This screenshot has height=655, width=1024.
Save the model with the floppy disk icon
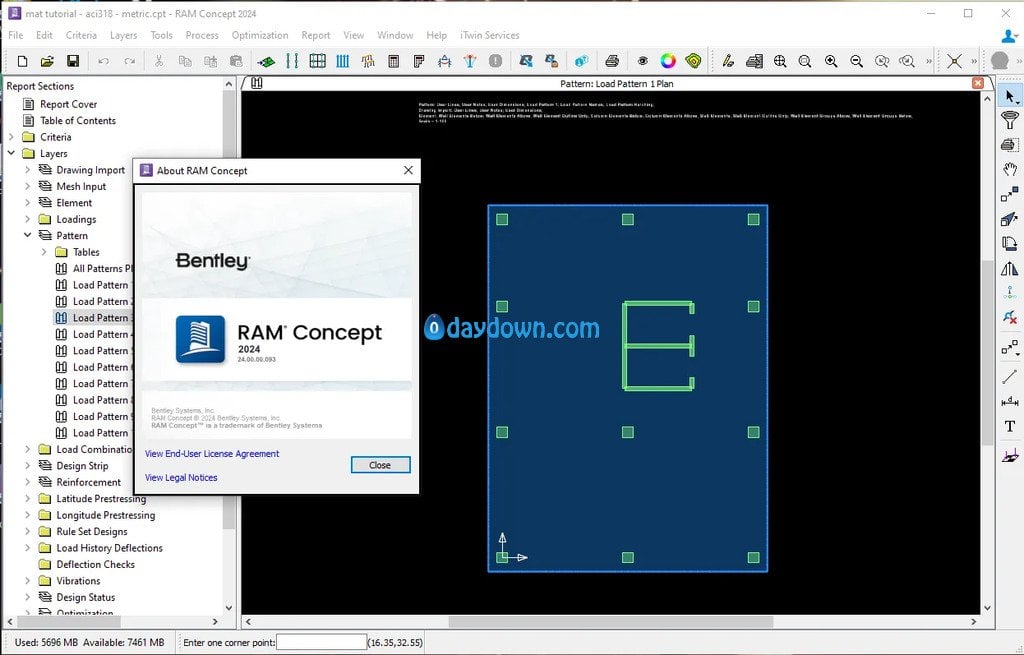[72, 61]
